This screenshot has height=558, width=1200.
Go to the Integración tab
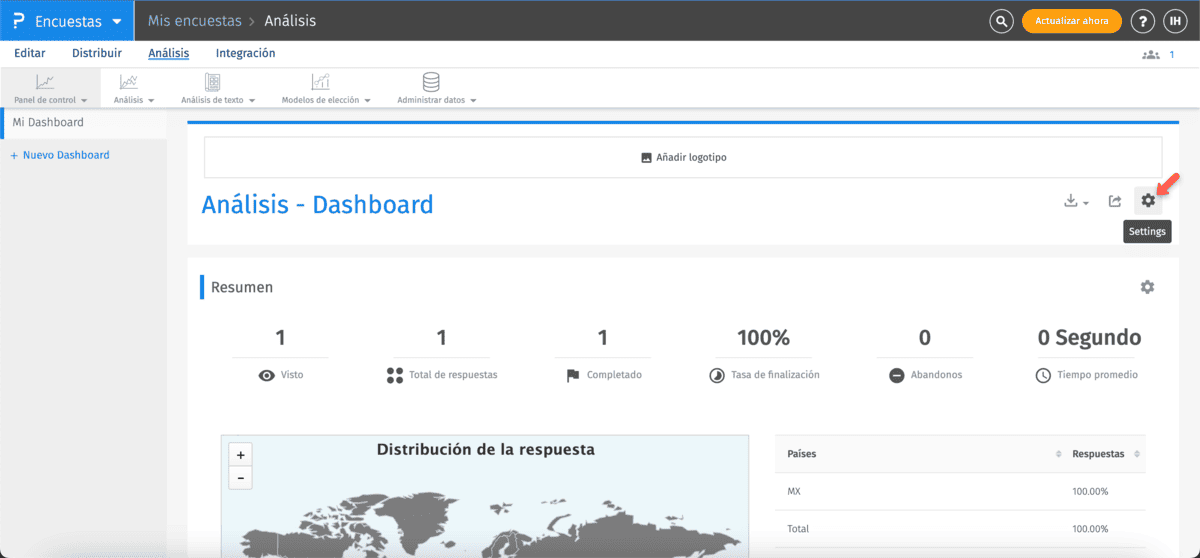(245, 54)
